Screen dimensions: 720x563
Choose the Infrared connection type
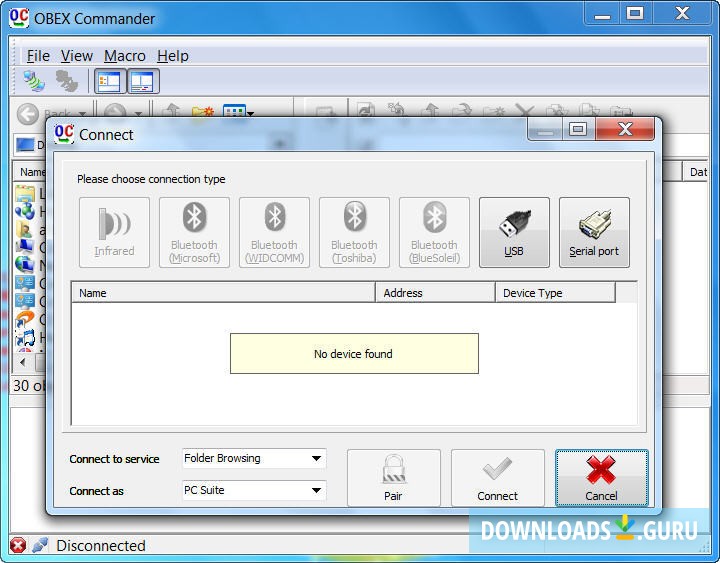[x=114, y=232]
